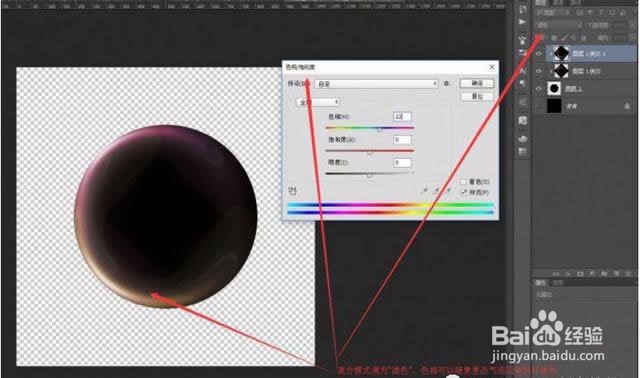Open the Paragraph panel icon
Viewport: 640px width, 378px height.
522,84
